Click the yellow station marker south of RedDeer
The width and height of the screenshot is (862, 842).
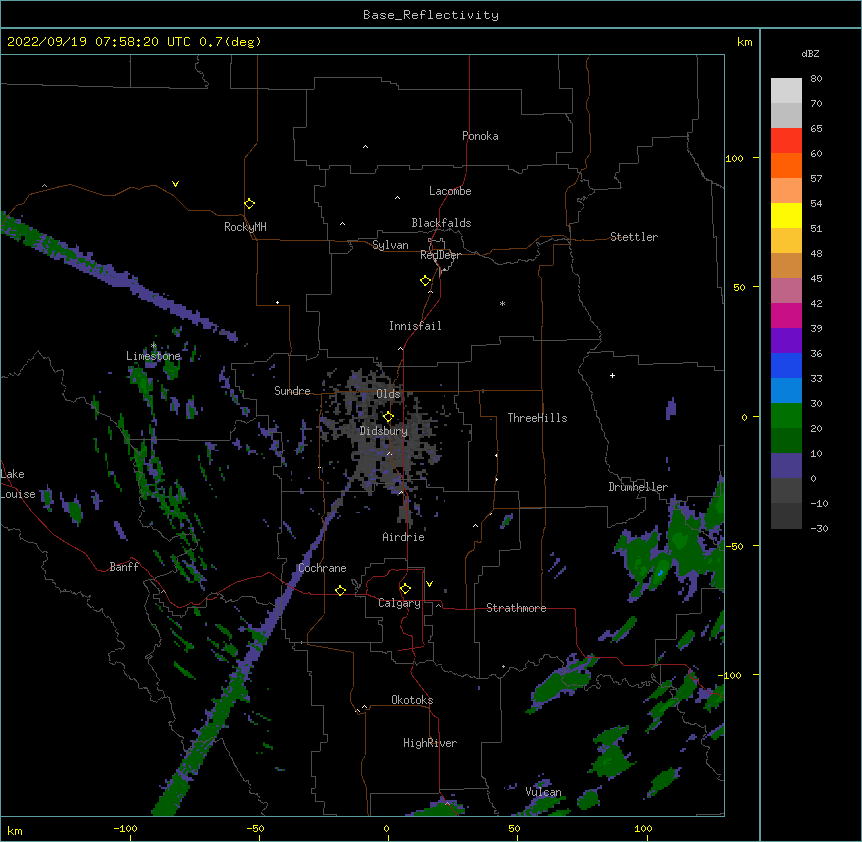point(426,281)
